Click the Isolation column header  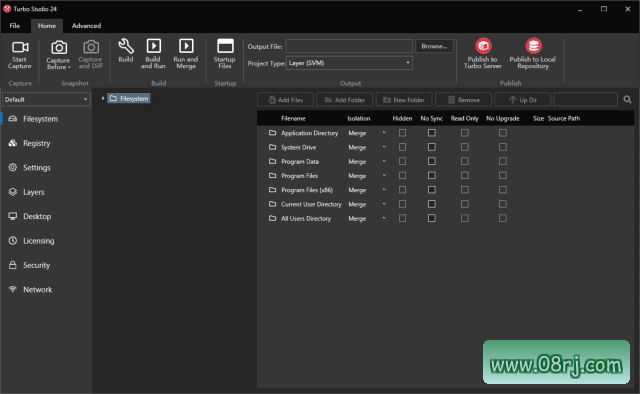point(359,118)
